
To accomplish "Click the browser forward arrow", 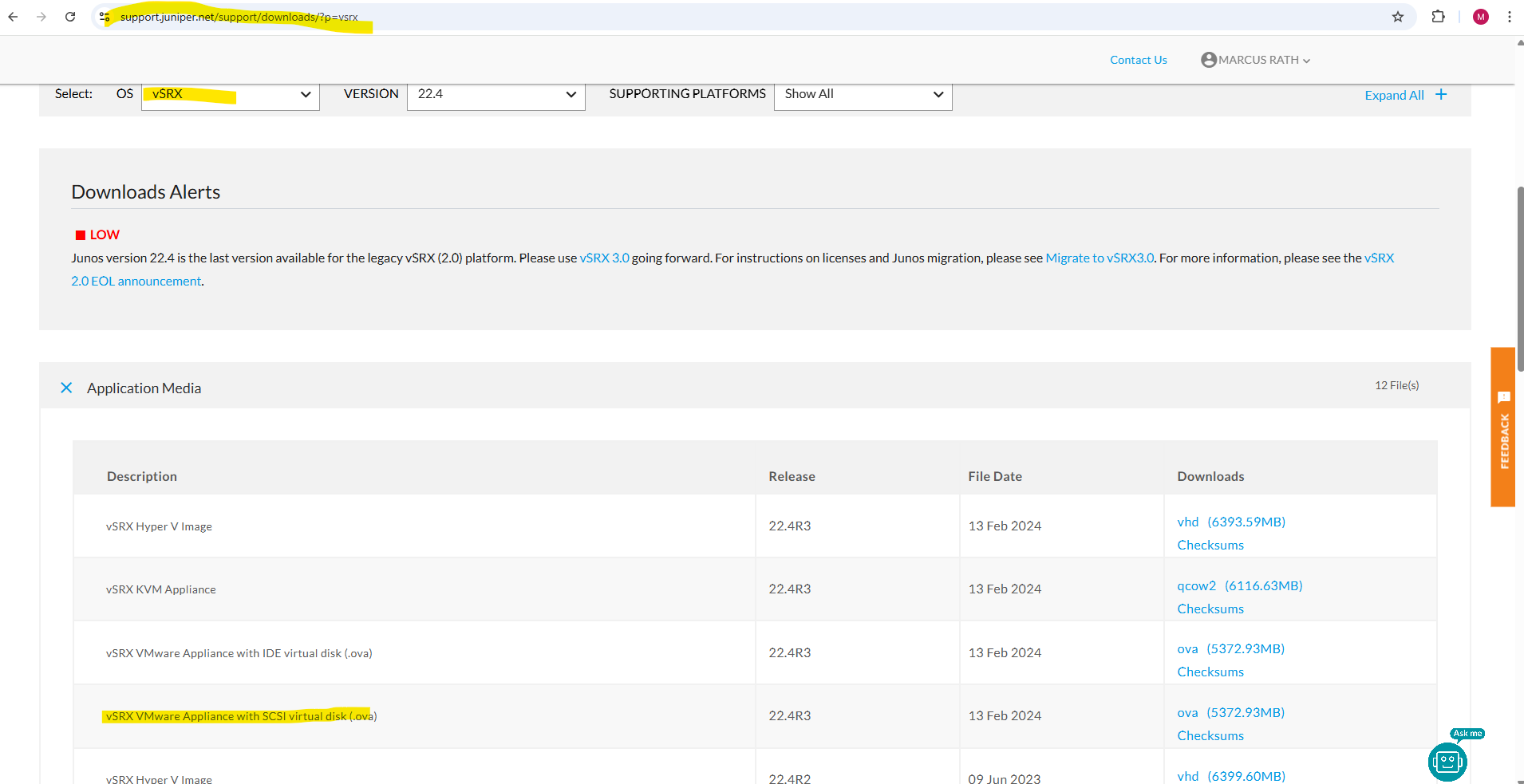I will (41, 17).
